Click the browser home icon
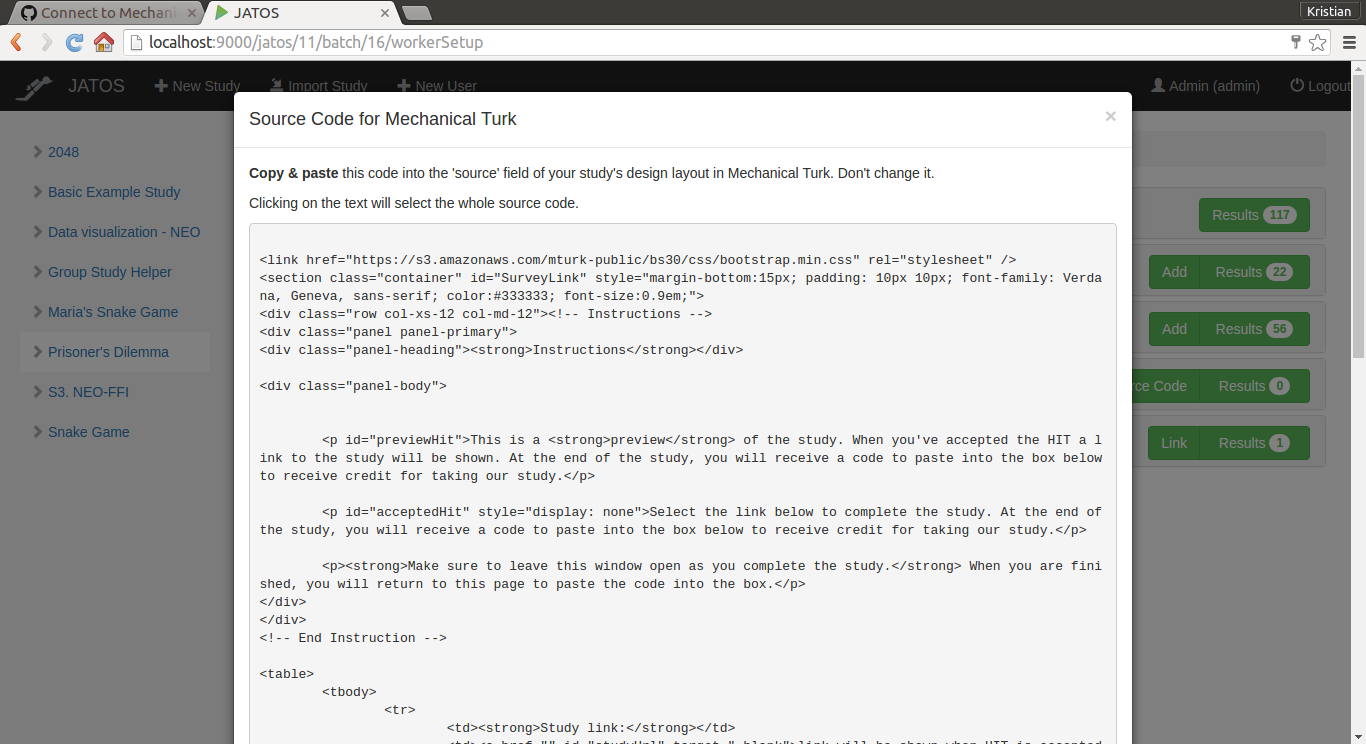The image size is (1366, 744). pos(103,42)
